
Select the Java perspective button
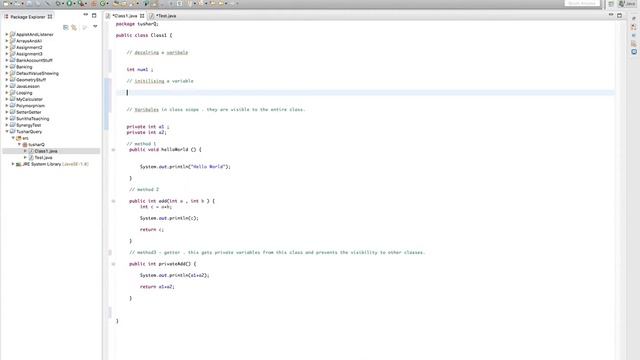pos(627,4)
